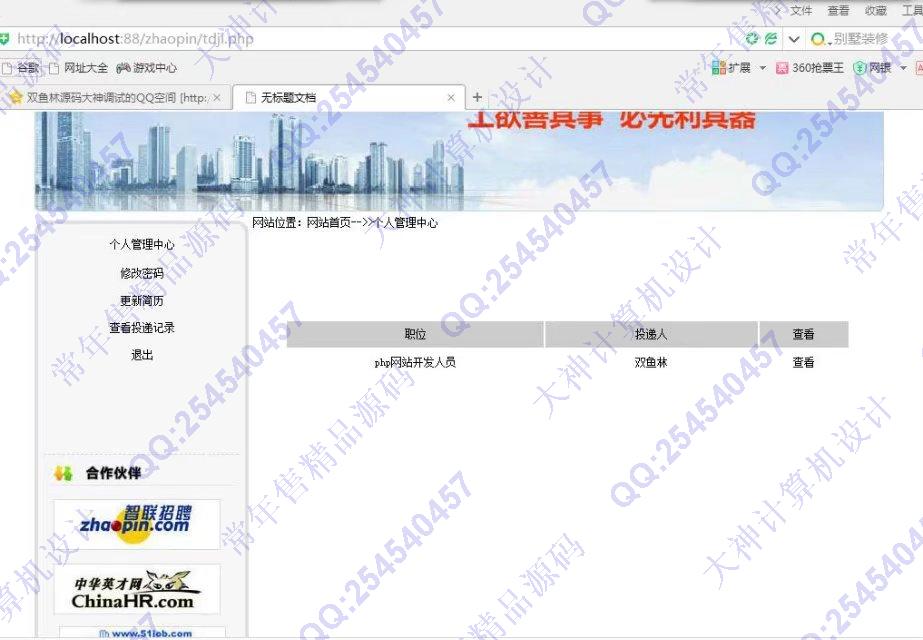Open the www.51job.com partner logo

pos(142,633)
